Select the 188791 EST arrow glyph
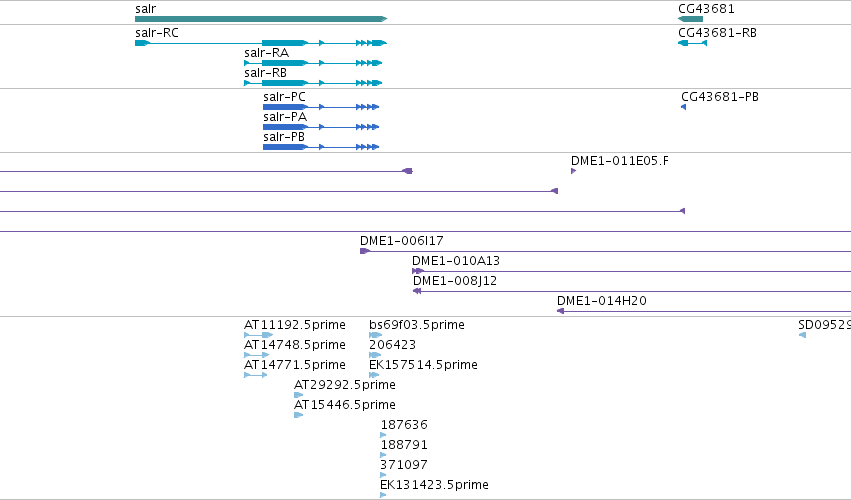This screenshot has width=851, height=500. pyautogui.click(x=383, y=455)
